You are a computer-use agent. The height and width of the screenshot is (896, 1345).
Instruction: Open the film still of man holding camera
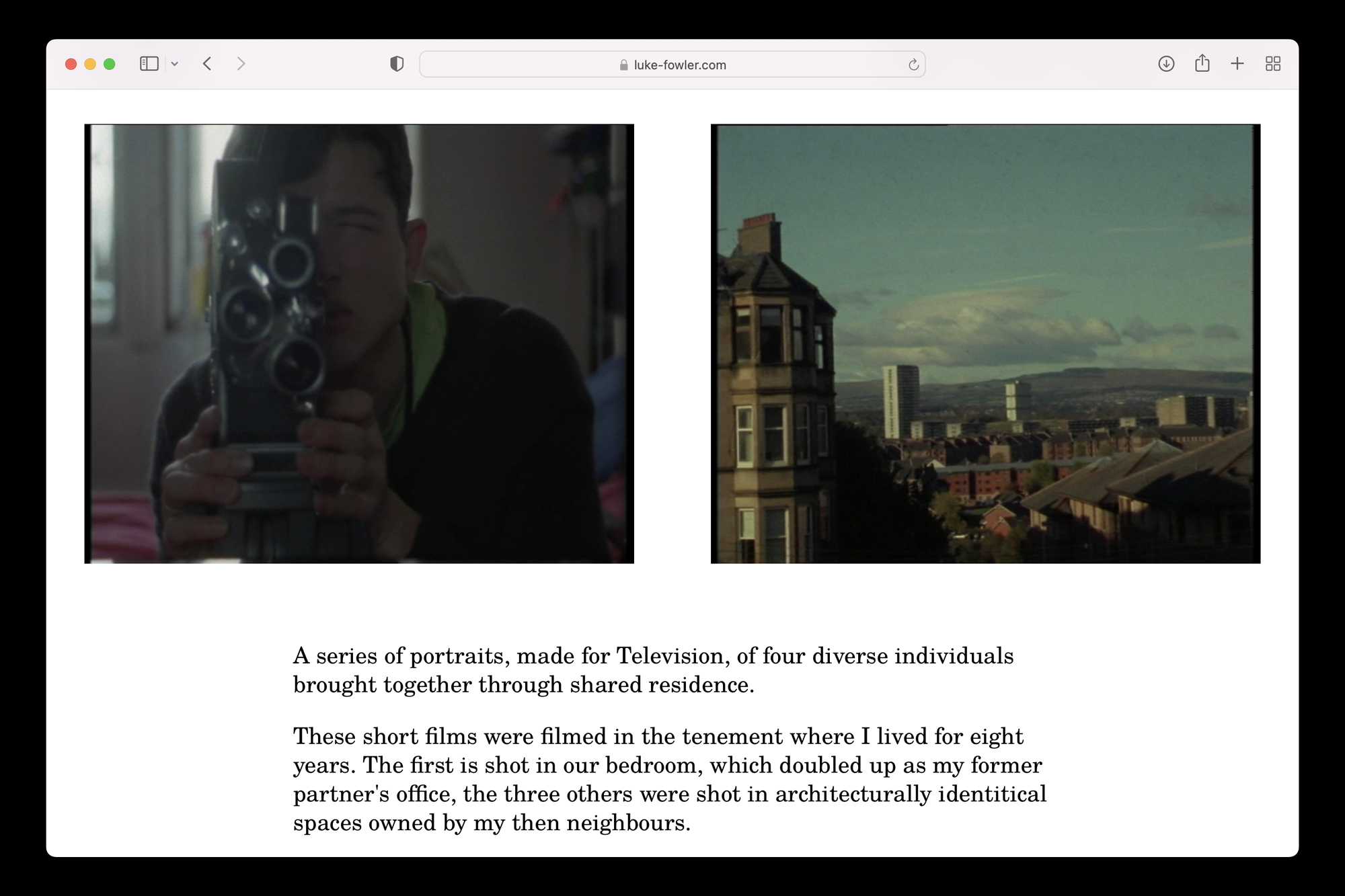(359, 343)
